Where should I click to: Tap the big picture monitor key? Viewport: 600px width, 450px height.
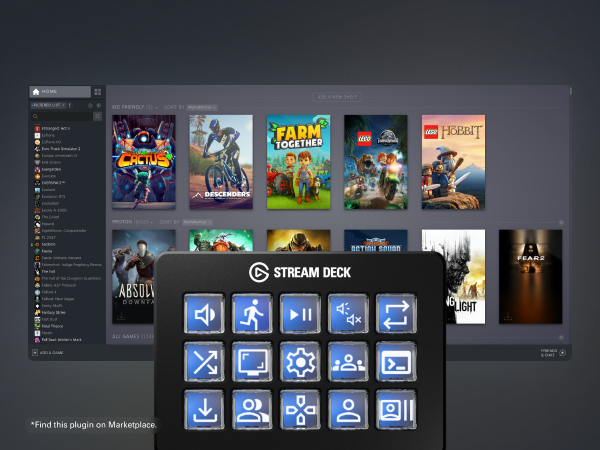252,362
